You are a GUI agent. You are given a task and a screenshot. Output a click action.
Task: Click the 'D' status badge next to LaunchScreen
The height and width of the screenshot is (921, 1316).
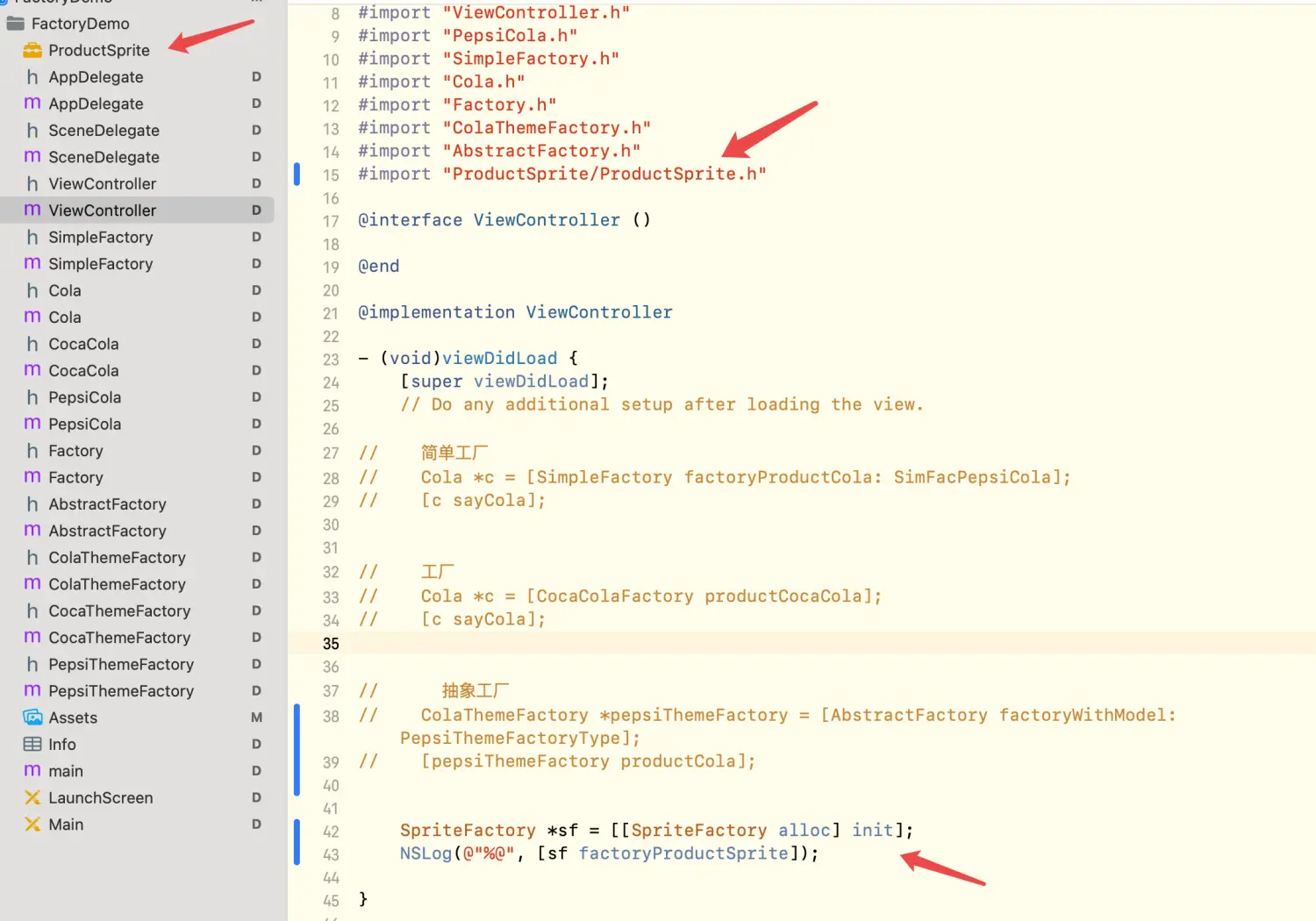(x=256, y=798)
